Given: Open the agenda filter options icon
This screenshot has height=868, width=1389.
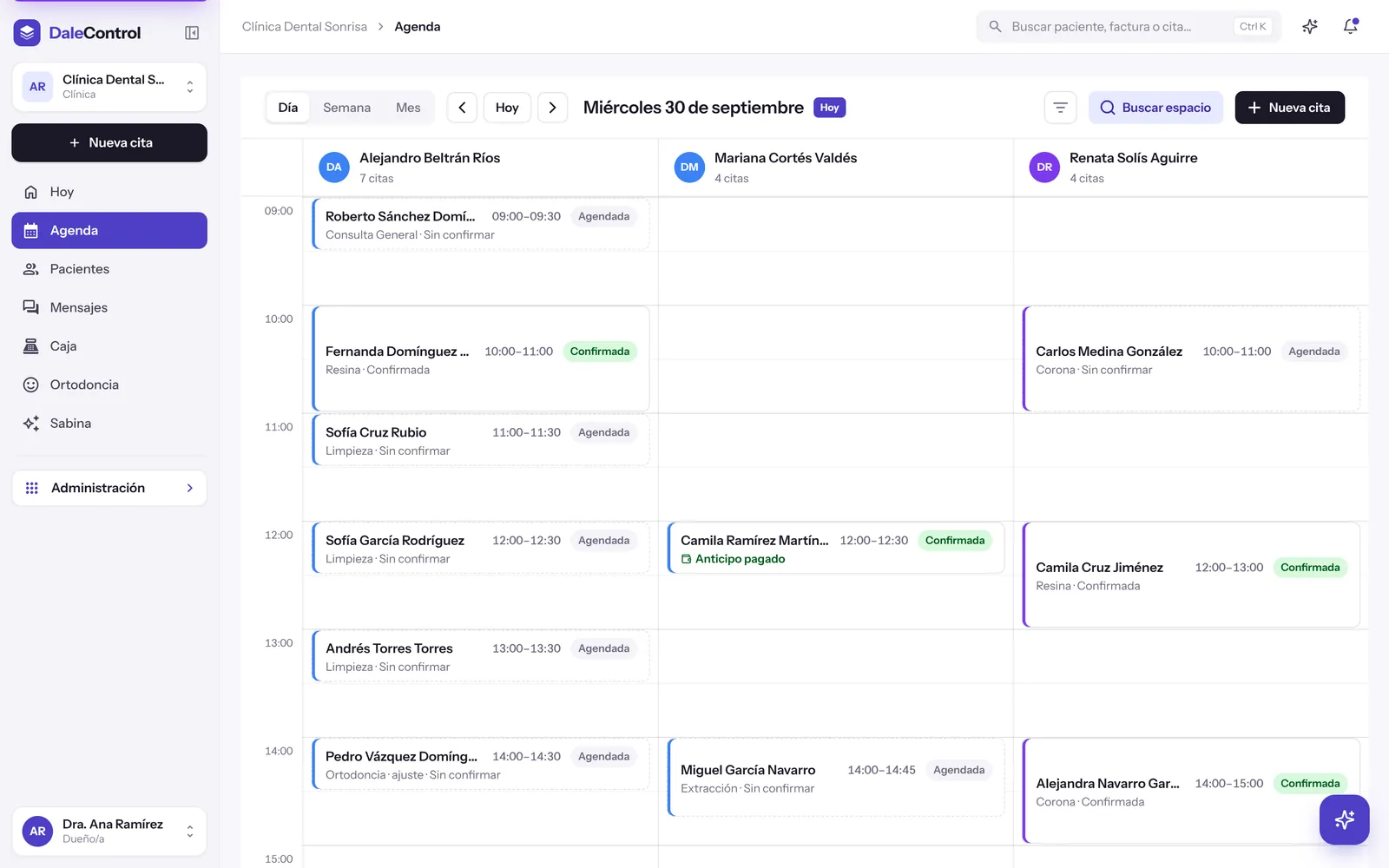Looking at the screenshot, I should pyautogui.click(x=1060, y=108).
